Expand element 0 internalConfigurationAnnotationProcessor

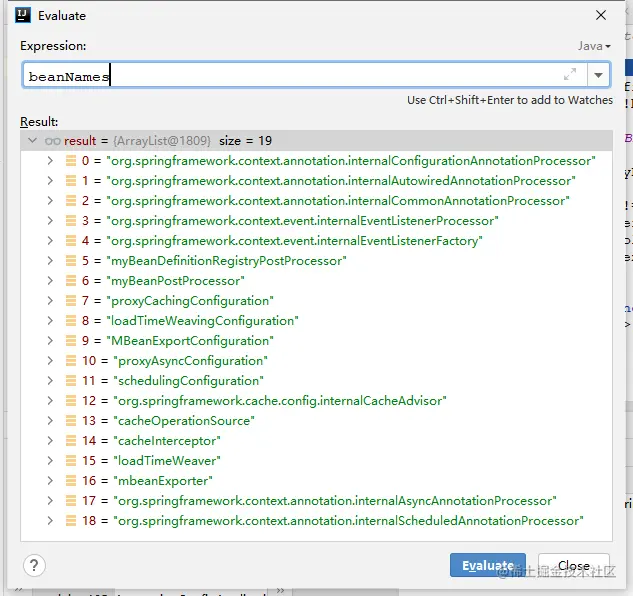[50, 161]
